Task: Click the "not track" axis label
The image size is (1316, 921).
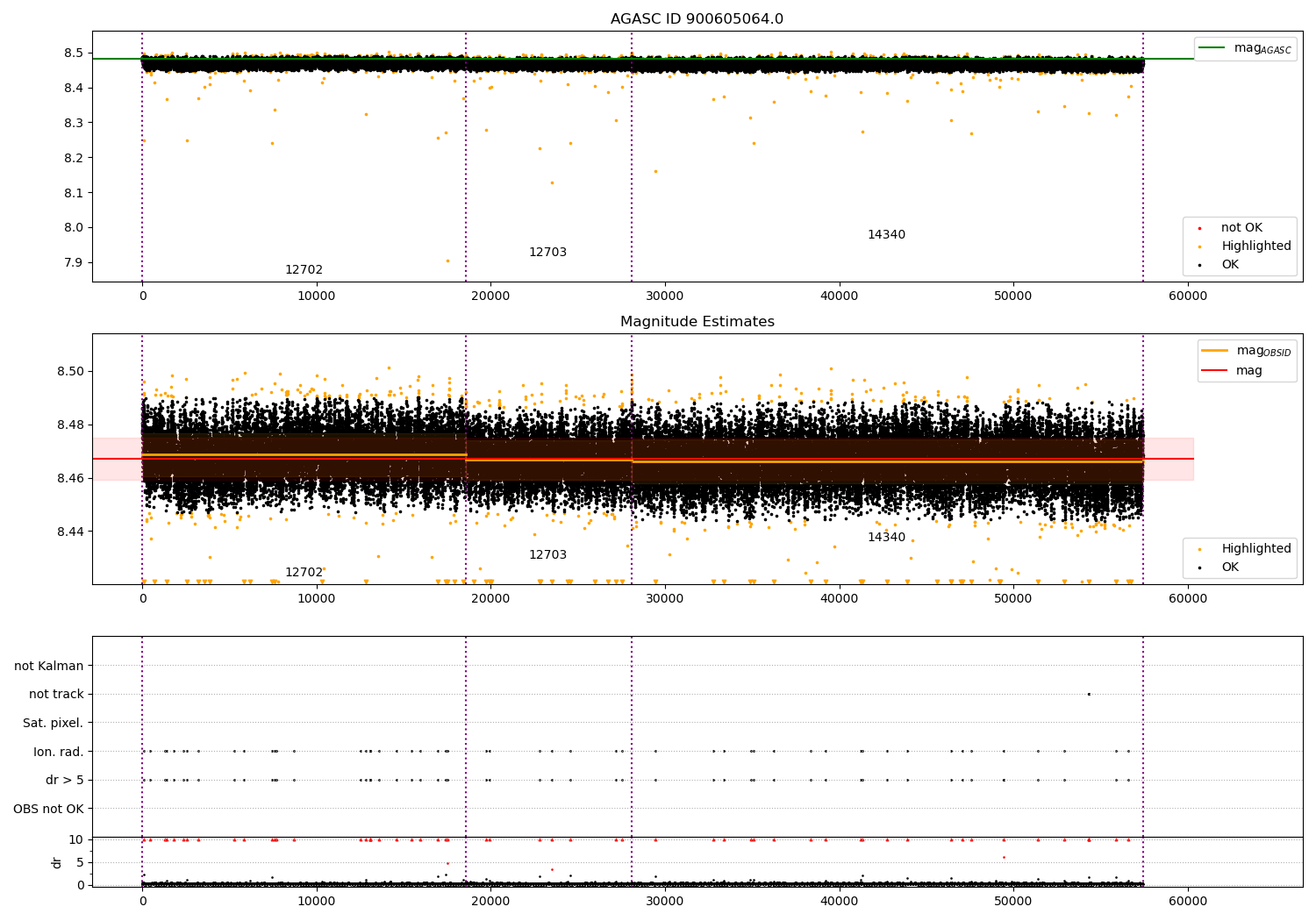Action: 56,695
